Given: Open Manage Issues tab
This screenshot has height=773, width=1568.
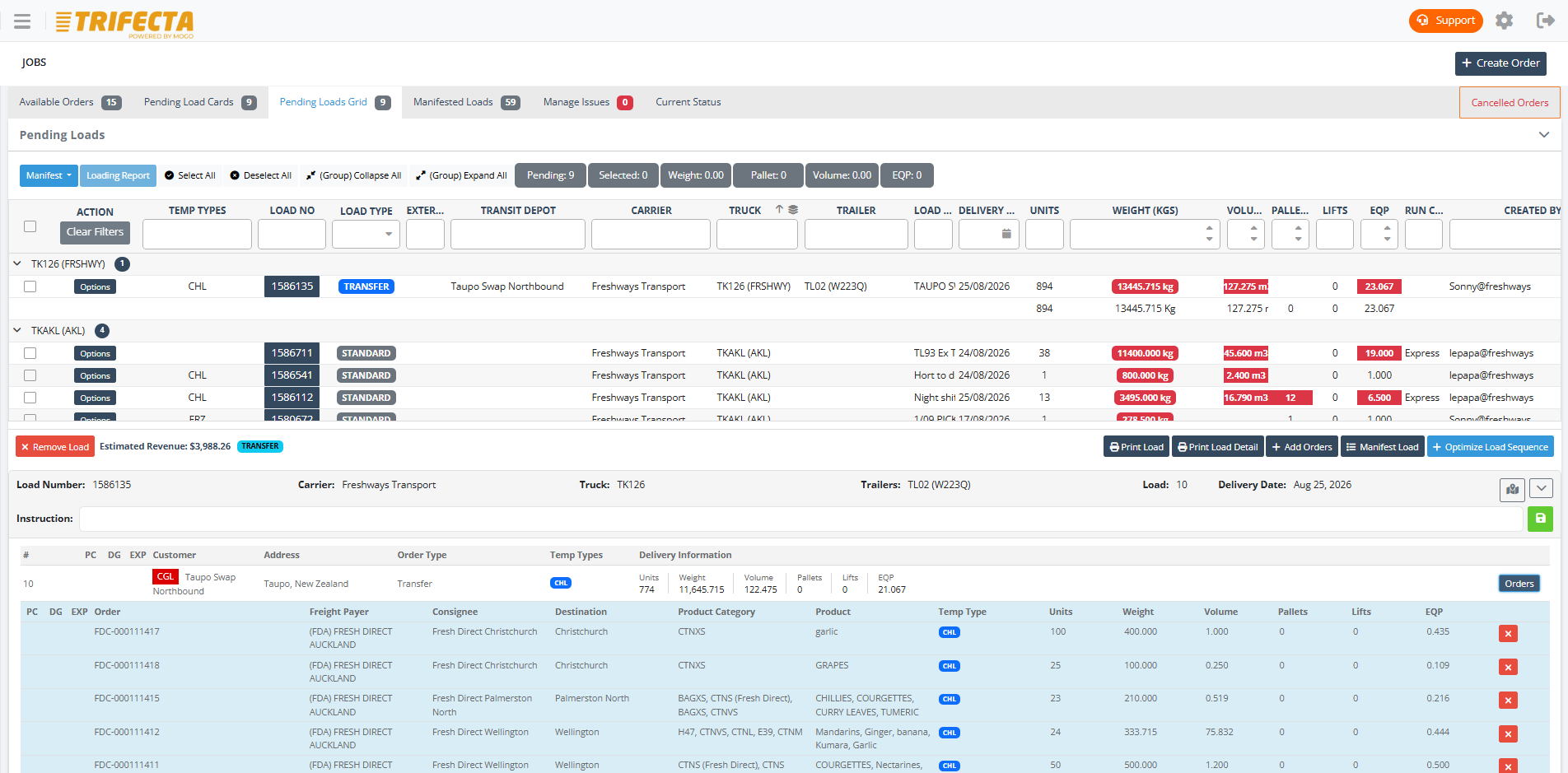Looking at the screenshot, I should point(588,102).
